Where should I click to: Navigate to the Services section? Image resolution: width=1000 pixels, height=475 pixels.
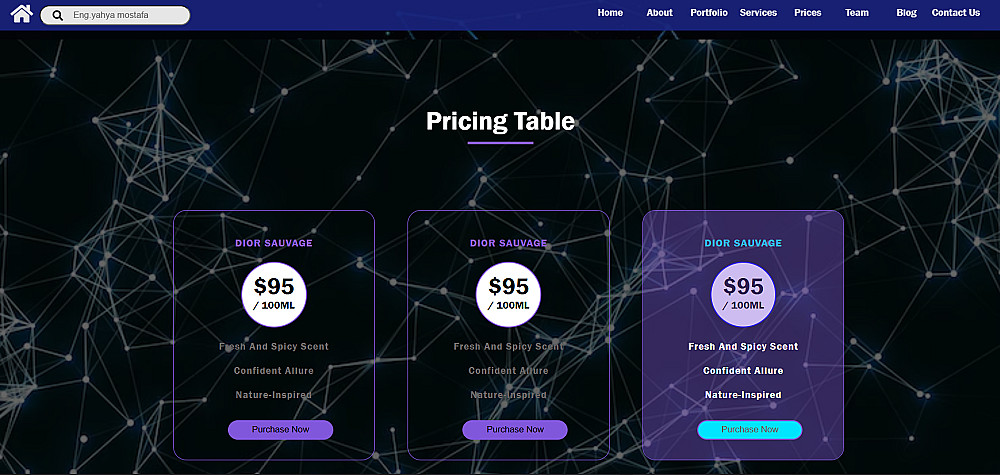coord(758,13)
